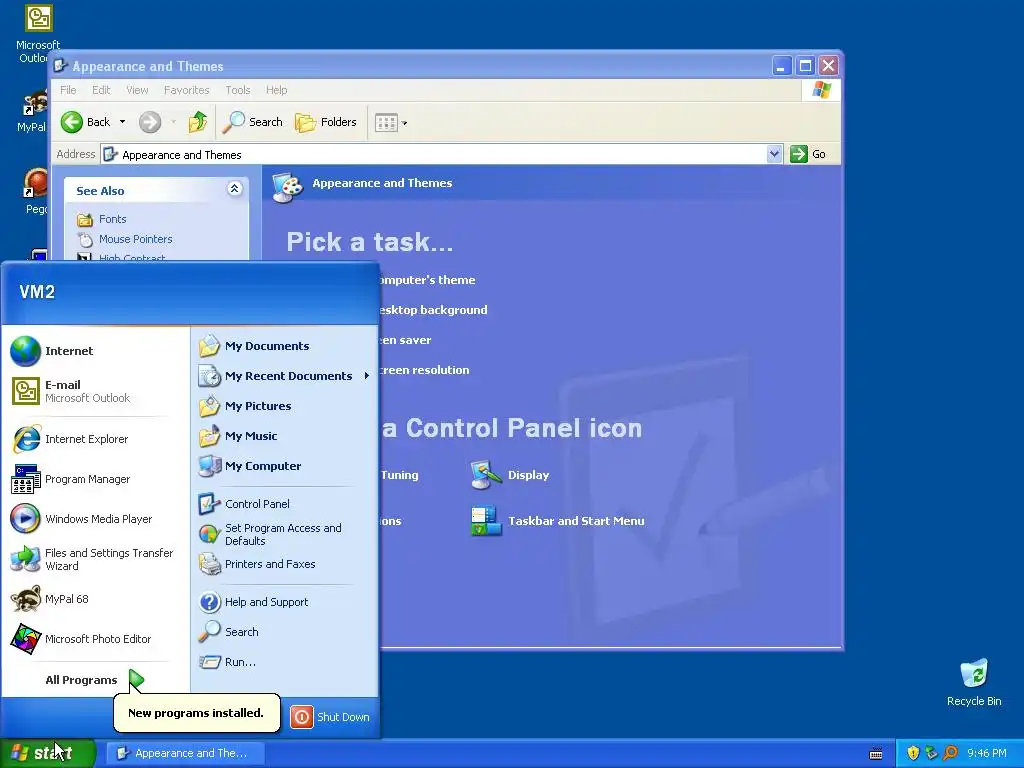1024x768 pixels.
Task: Click the Display Control Panel icon
Action: (x=510, y=475)
